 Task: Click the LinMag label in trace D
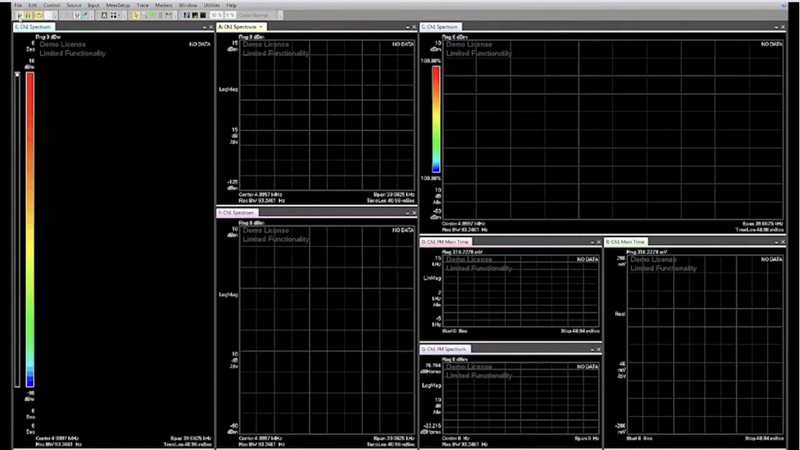pyautogui.click(x=432, y=278)
